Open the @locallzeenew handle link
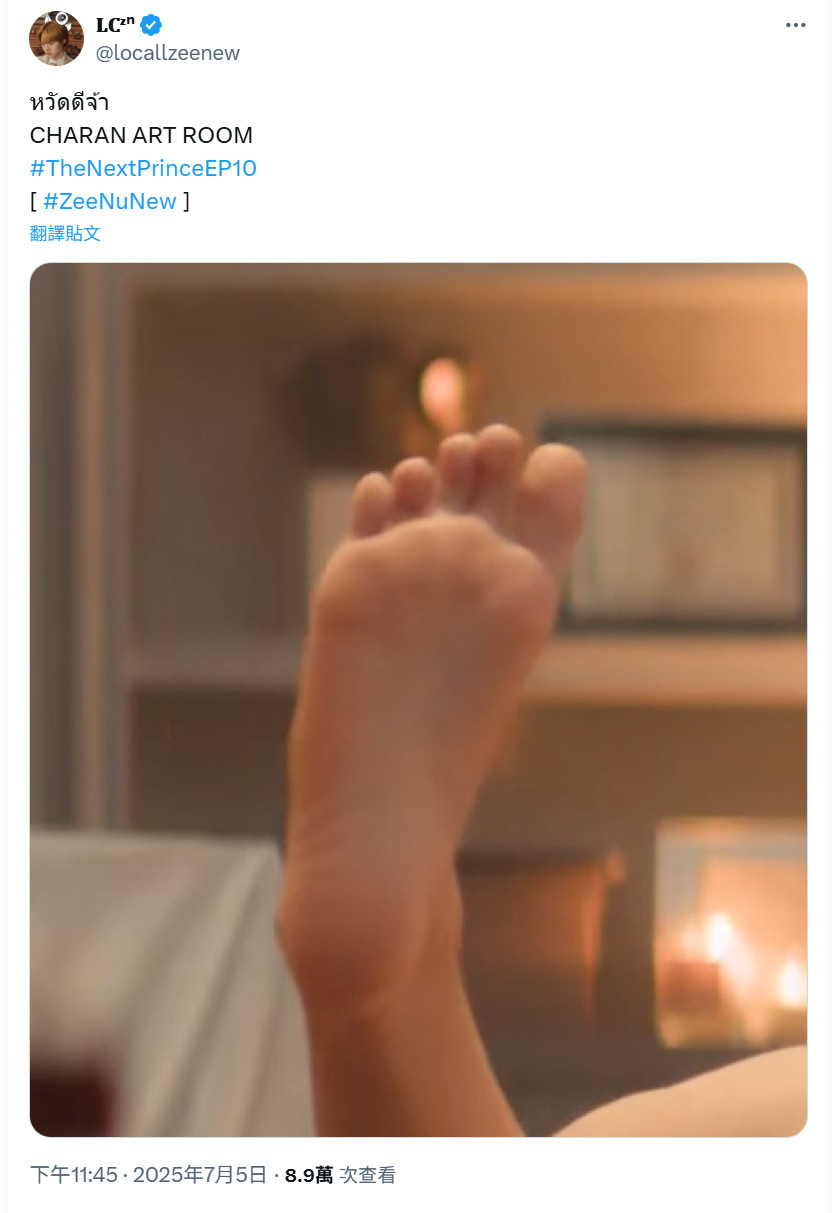This screenshot has width=838, height=1213. coord(167,53)
